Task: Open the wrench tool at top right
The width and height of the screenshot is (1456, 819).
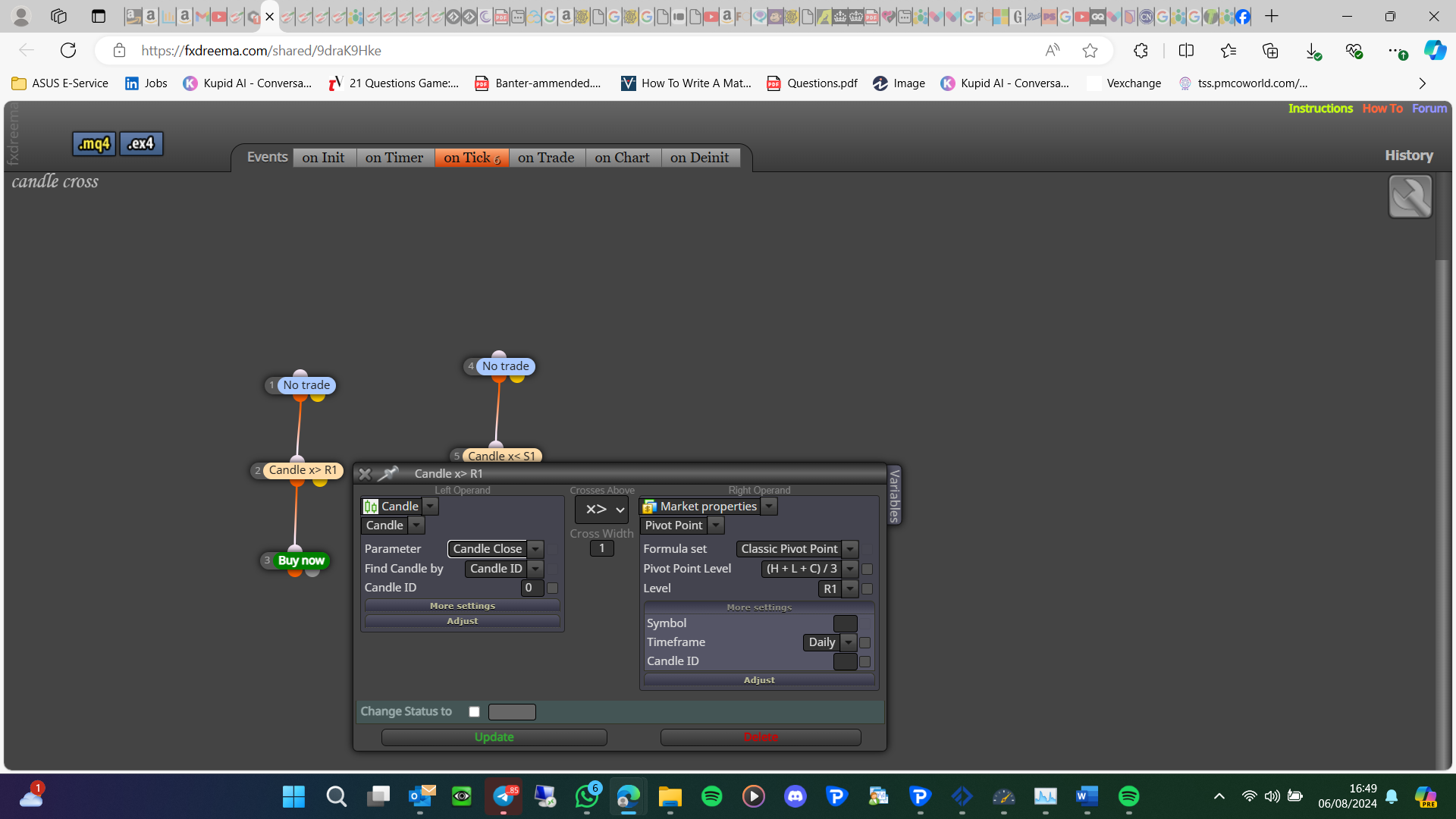Action: point(1410,196)
